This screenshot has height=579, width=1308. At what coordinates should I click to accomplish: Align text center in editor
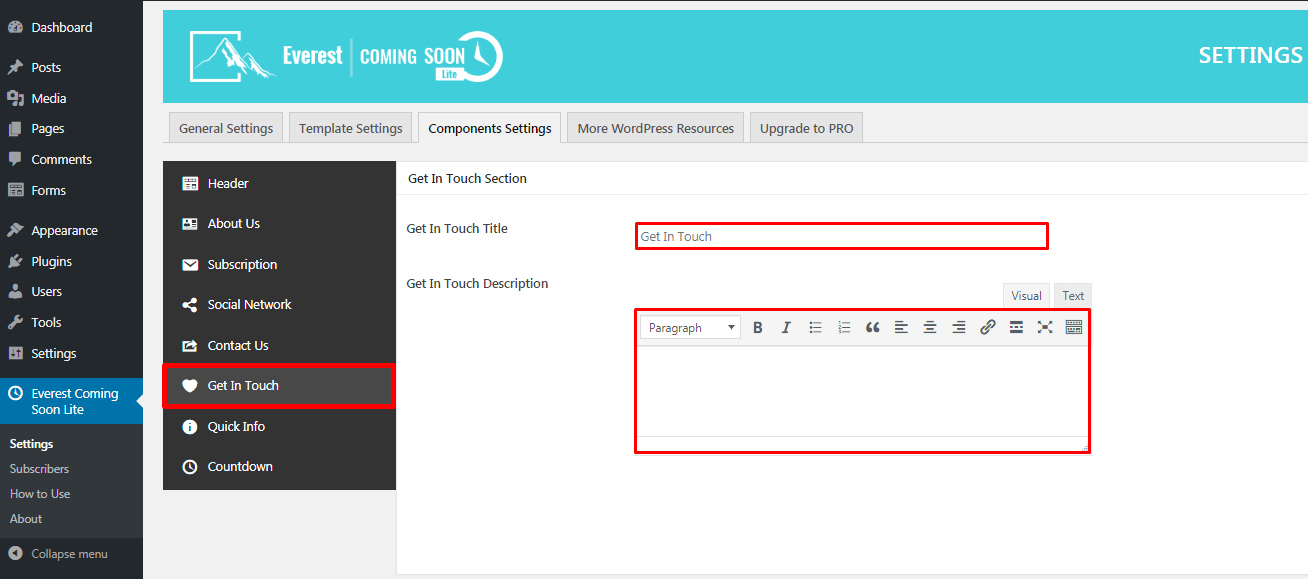click(930, 327)
